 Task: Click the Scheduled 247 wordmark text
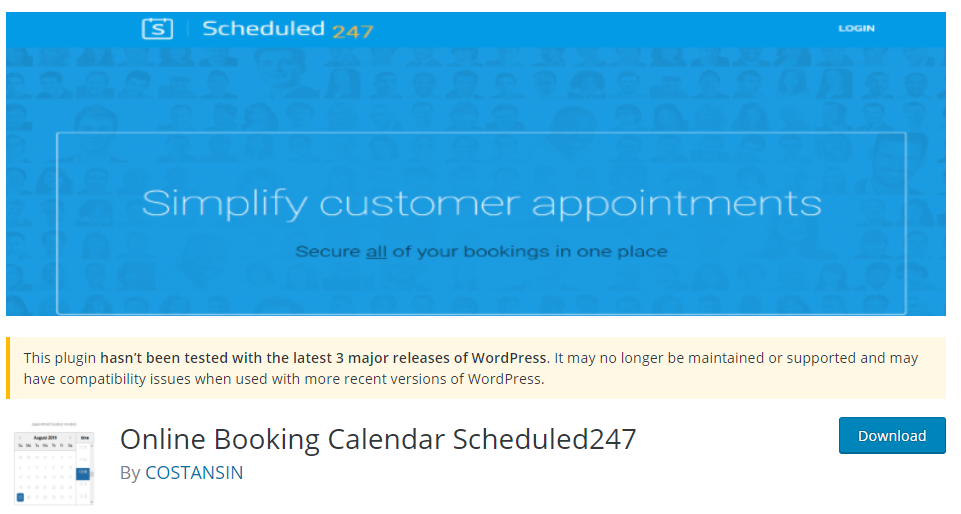287,29
